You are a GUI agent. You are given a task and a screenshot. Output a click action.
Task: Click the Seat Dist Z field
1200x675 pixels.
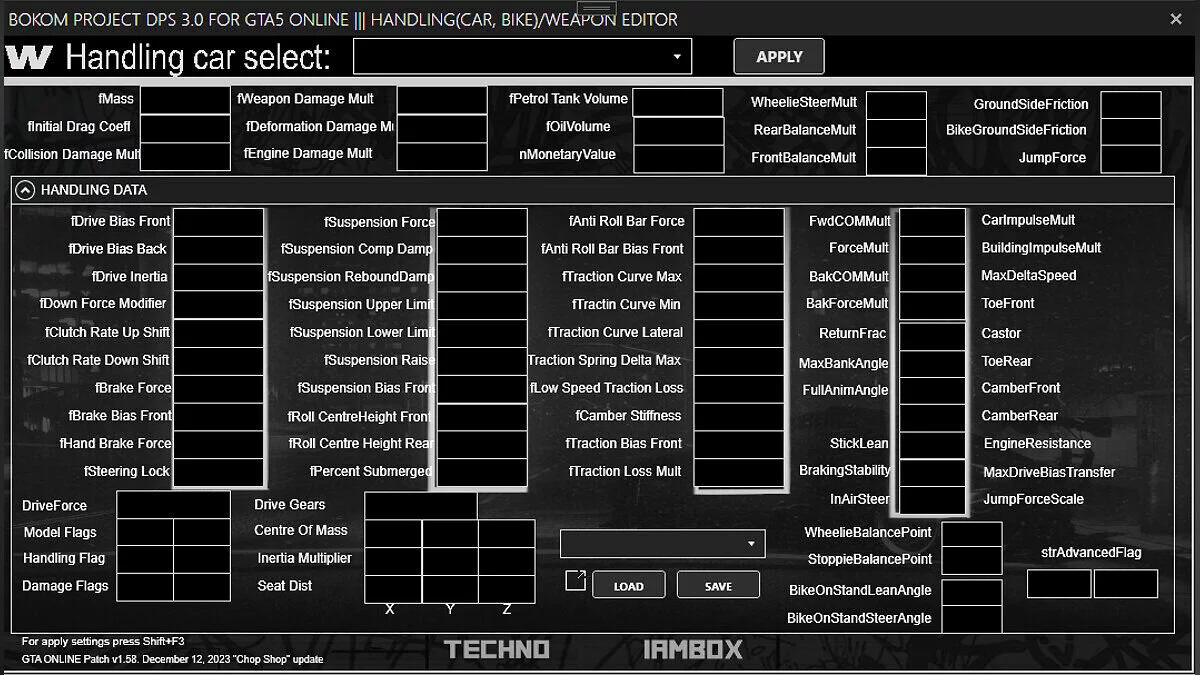pyautogui.click(x=507, y=589)
